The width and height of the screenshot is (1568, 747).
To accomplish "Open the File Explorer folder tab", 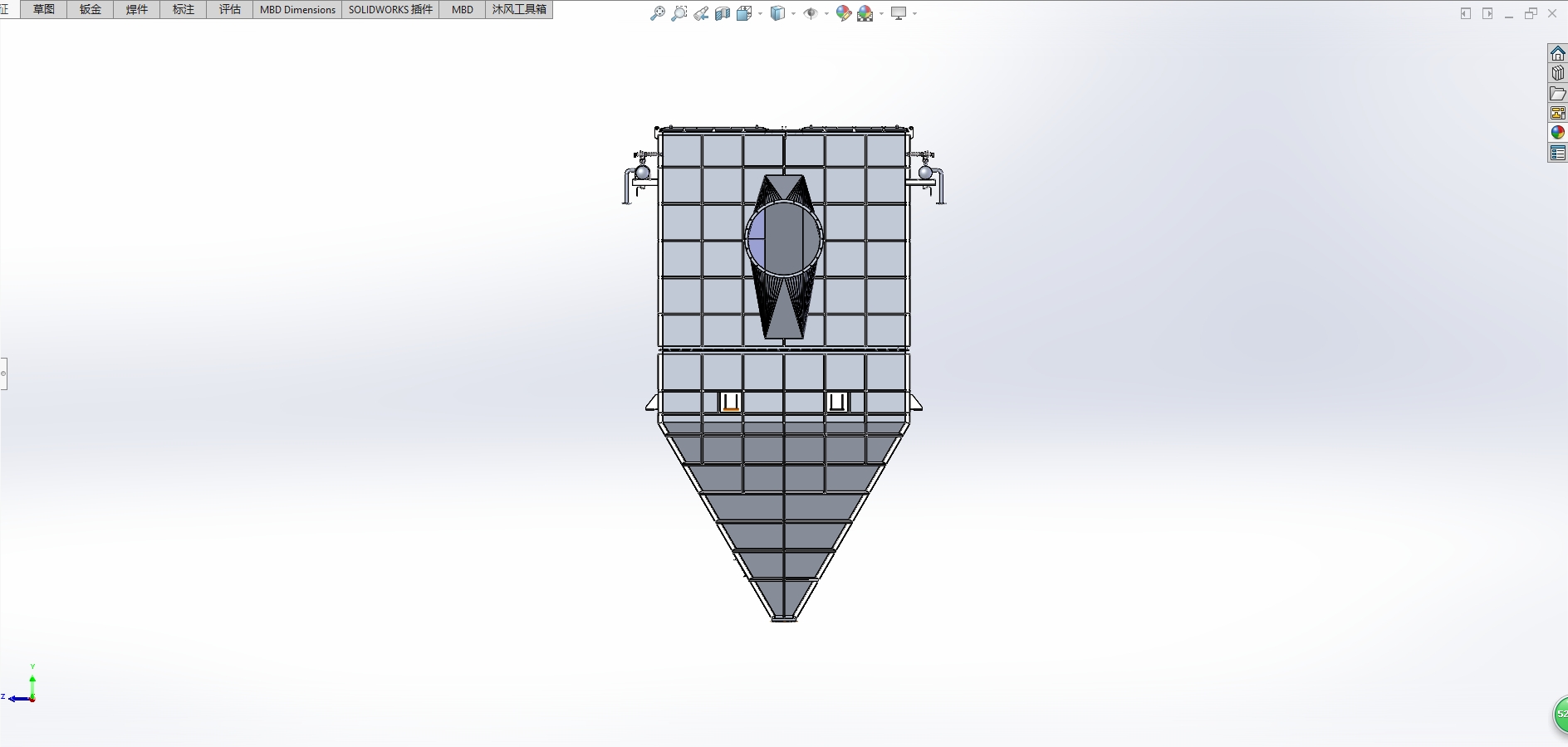I will [1558, 93].
